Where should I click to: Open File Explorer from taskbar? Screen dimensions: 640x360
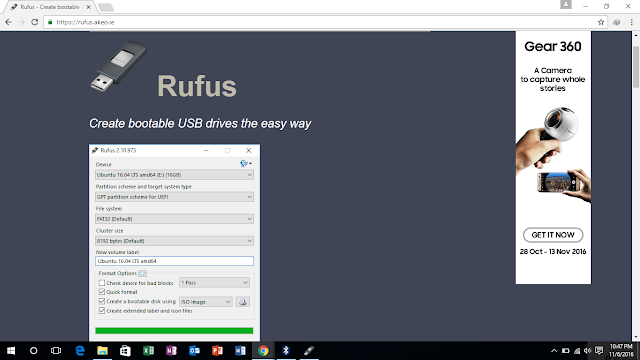pos(102,351)
